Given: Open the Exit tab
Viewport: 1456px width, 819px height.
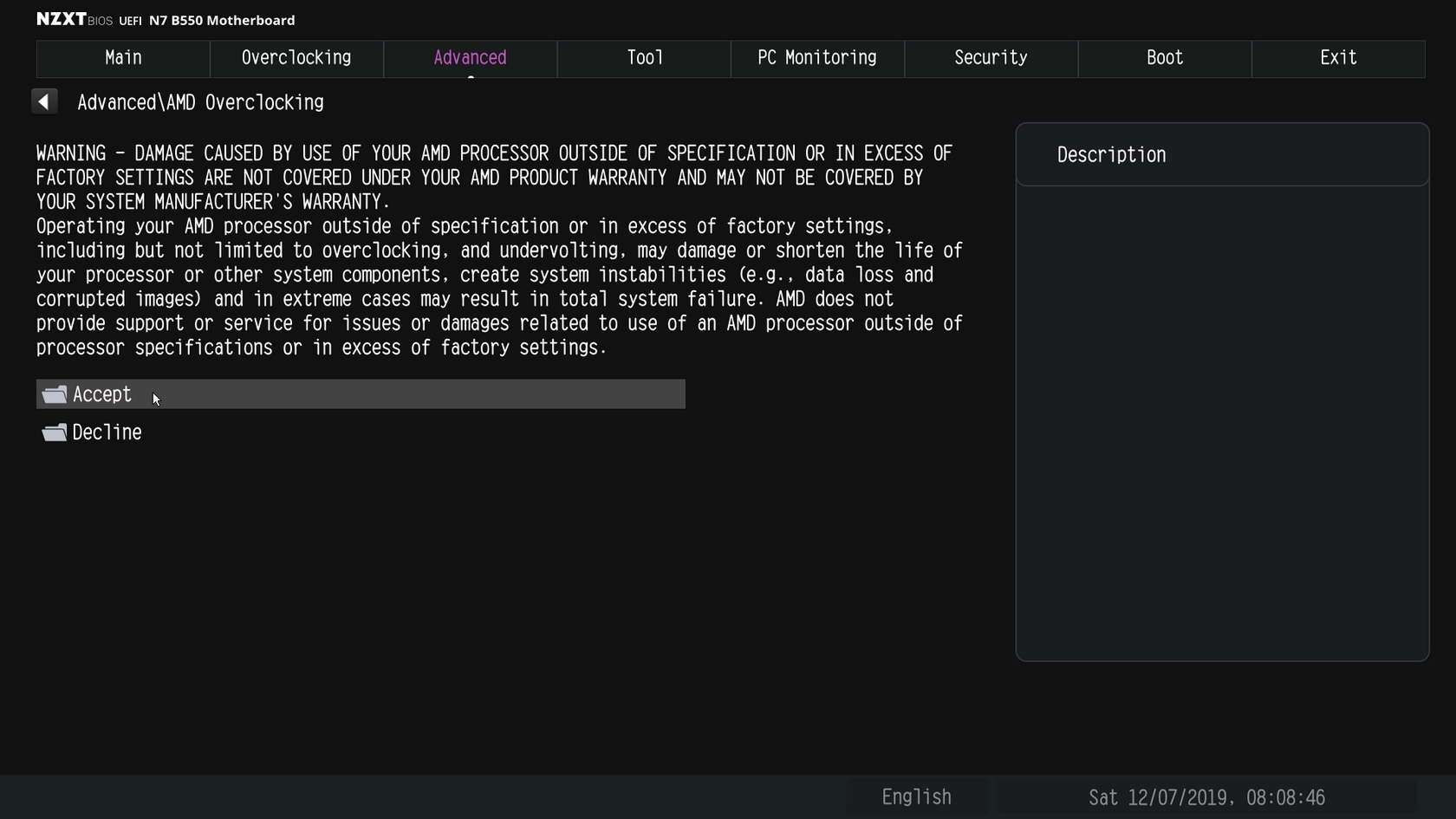Looking at the screenshot, I should tap(1338, 58).
